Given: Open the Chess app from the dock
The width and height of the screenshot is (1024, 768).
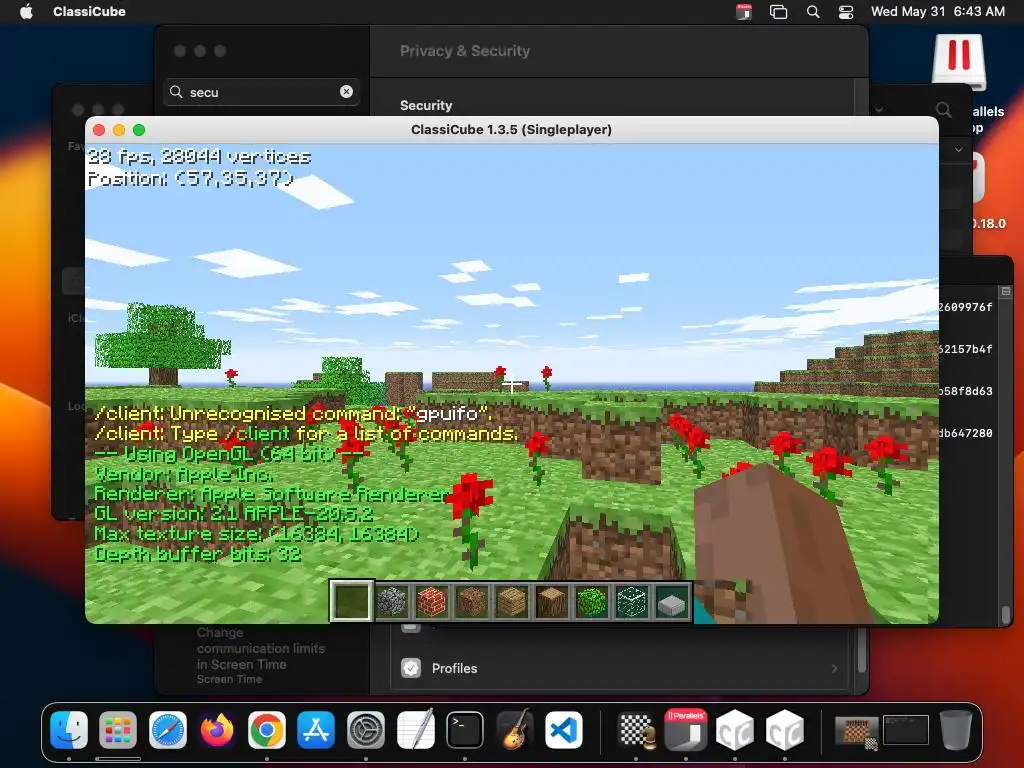Looking at the screenshot, I should point(636,729).
